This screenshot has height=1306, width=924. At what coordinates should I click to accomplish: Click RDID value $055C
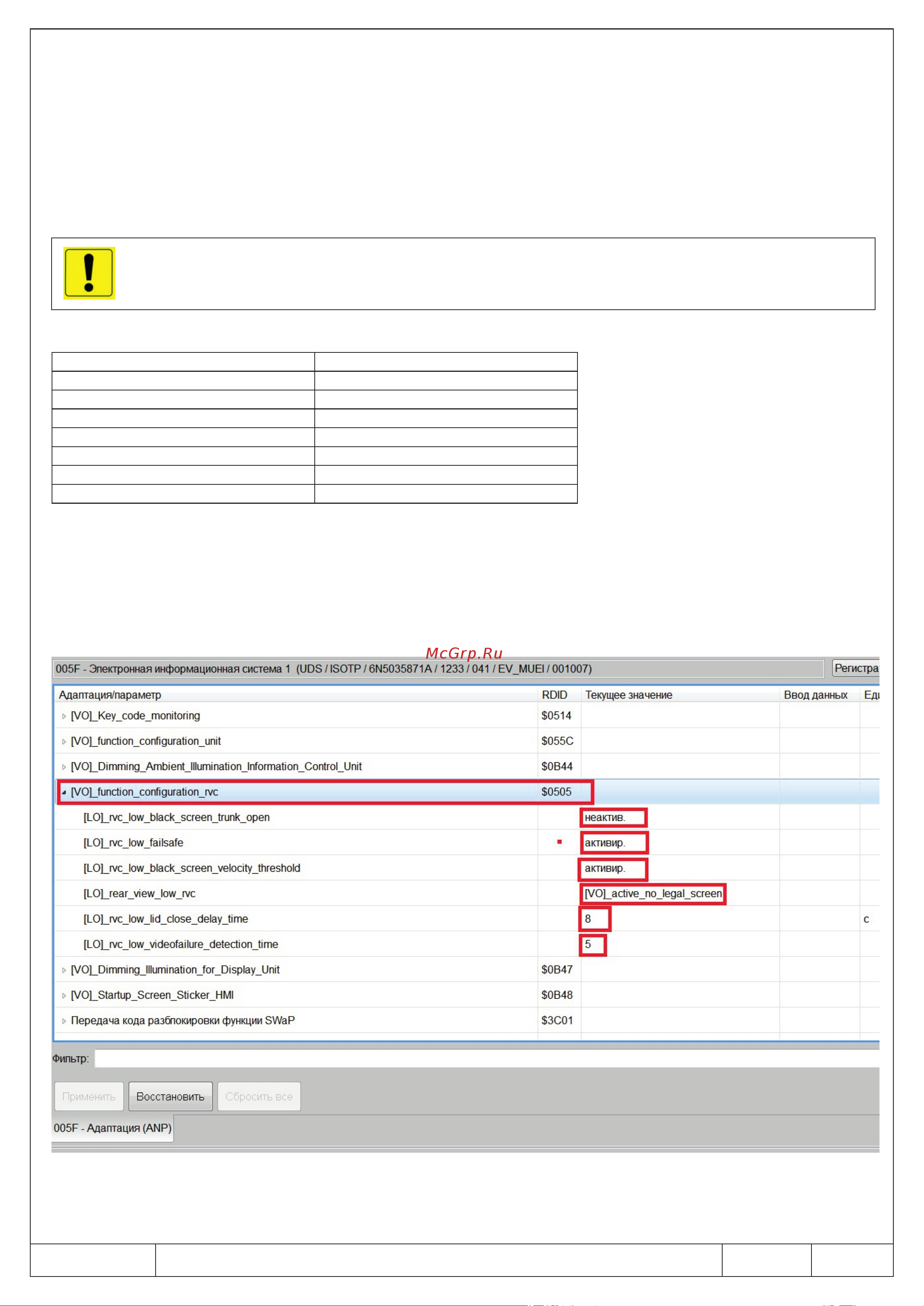pyautogui.click(x=557, y=741)
